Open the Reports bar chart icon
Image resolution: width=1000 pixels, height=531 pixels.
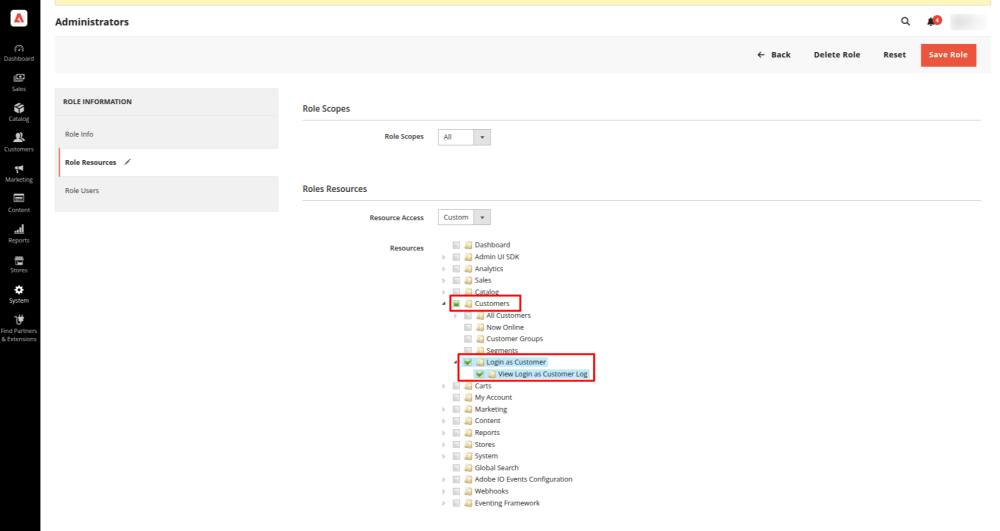(x=20, y=231)
